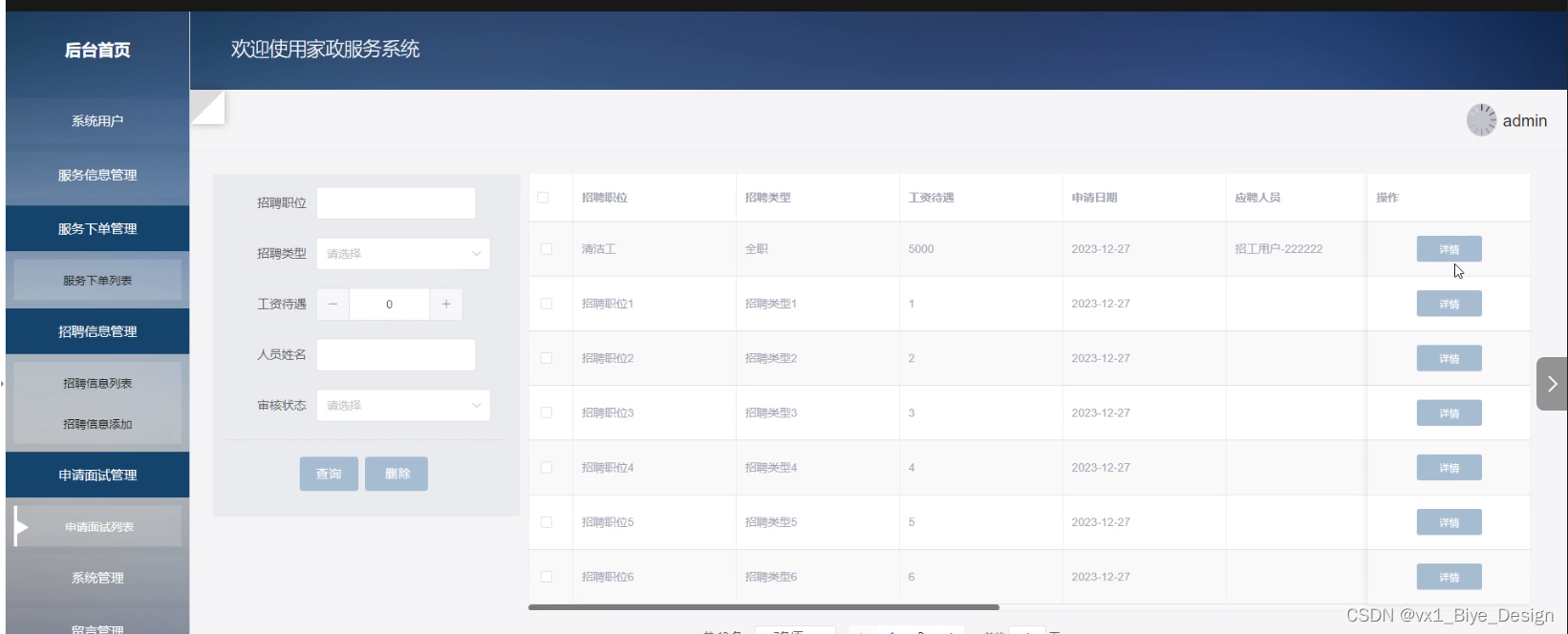Viewport: 1568px width, 634px height.
Task: Click the 申请日期 column header
Action: (1094, 198)
